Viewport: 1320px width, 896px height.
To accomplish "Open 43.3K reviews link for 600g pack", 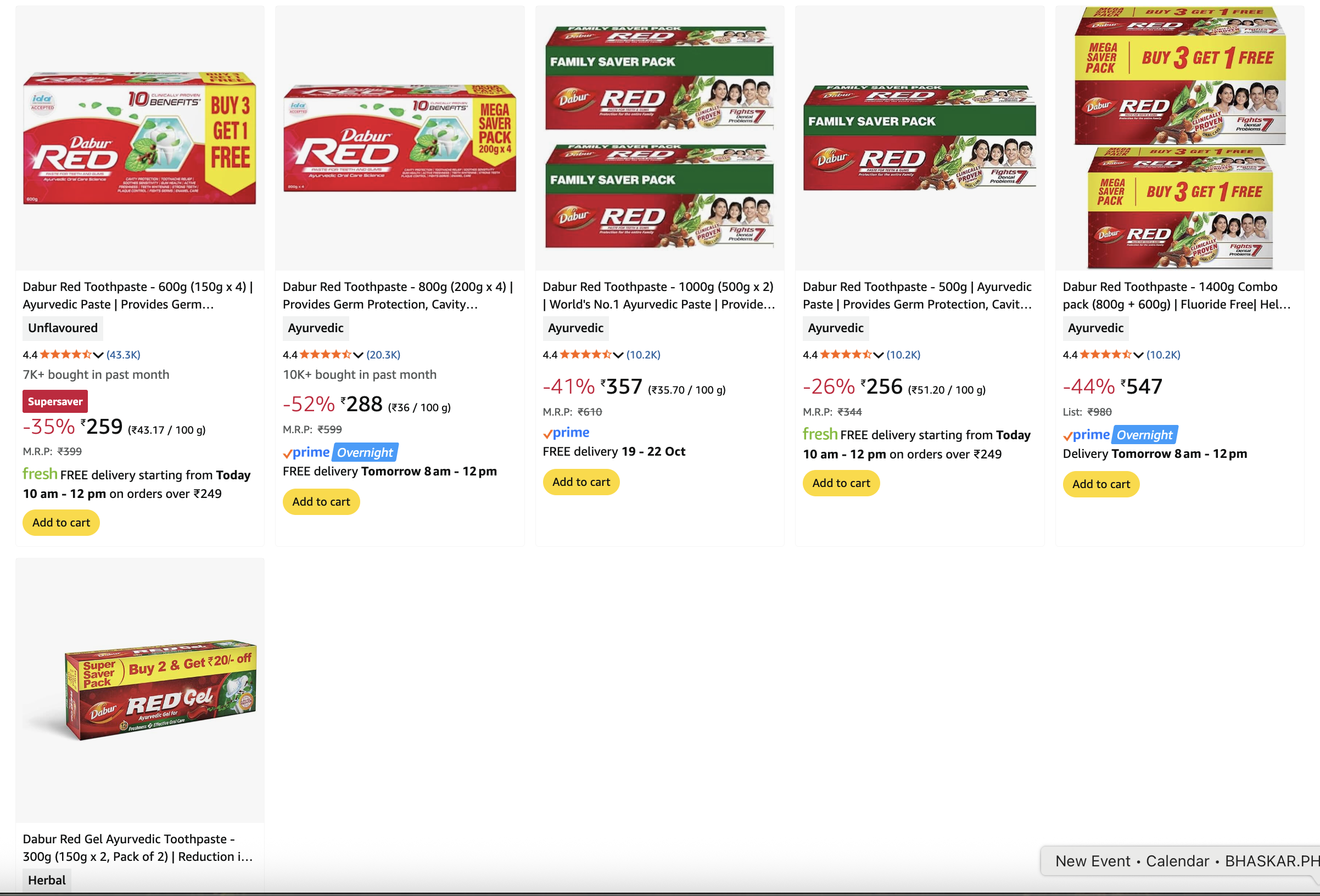I will tap(123, 355).
